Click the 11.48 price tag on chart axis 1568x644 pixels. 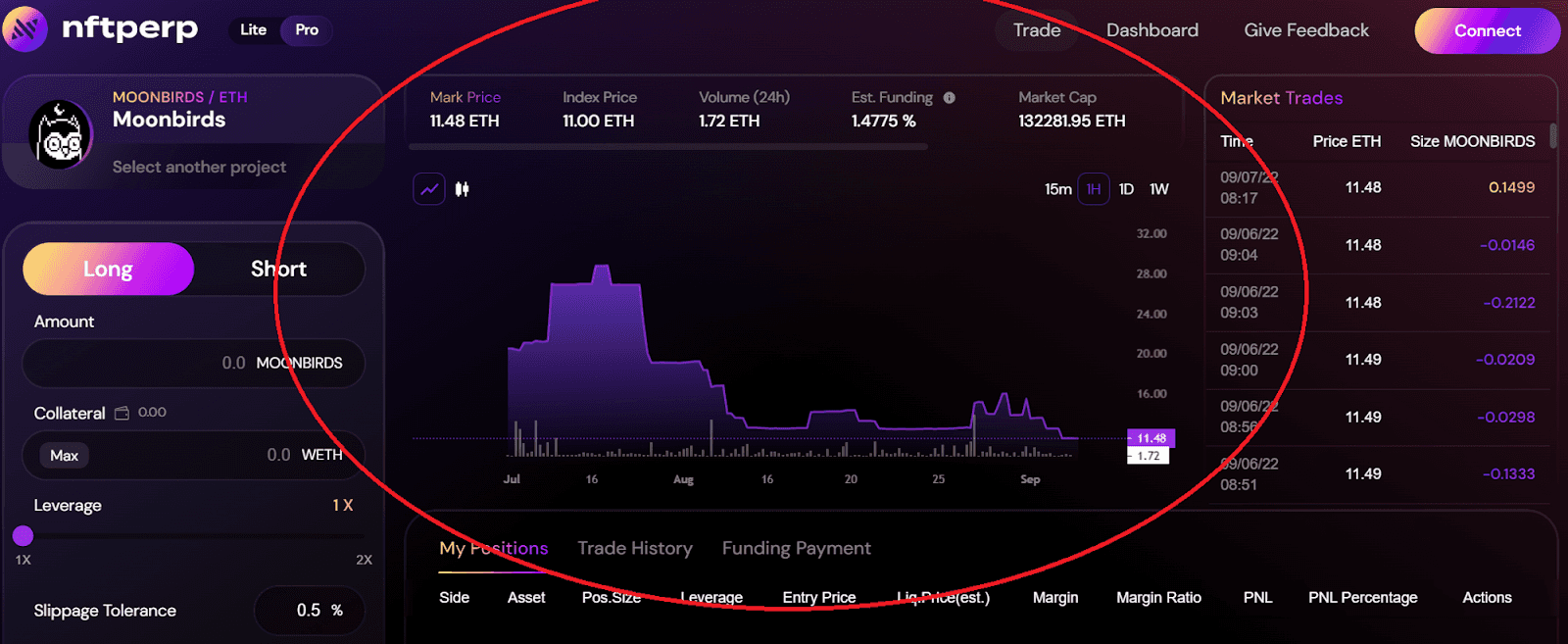[1151, 438]
